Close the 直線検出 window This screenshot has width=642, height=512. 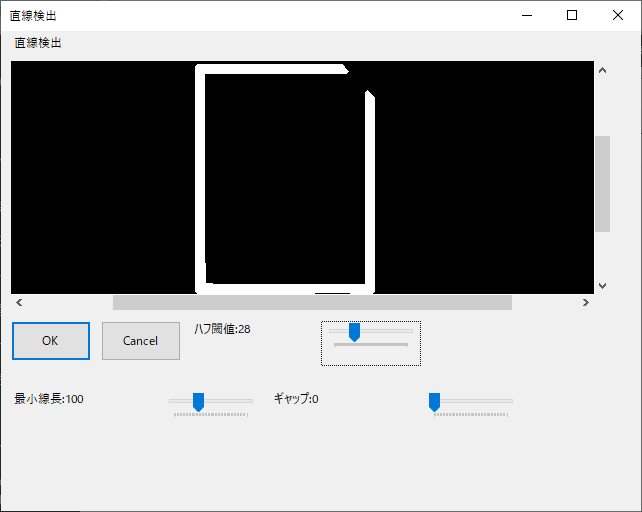[618, 16]
